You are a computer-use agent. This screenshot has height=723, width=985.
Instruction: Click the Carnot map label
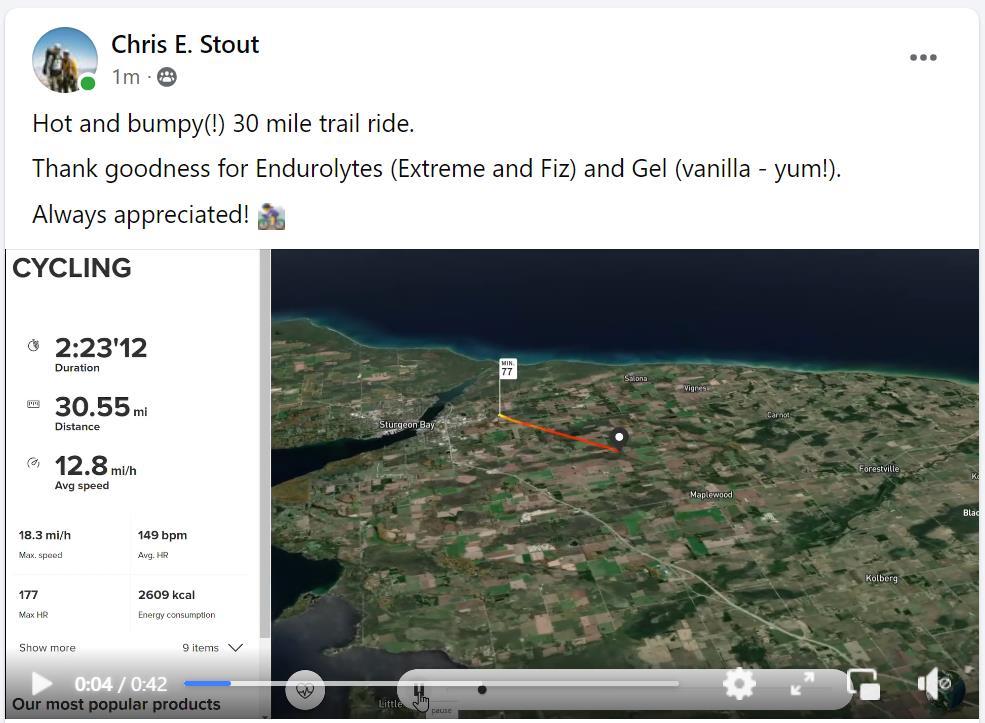pos(778,415)
